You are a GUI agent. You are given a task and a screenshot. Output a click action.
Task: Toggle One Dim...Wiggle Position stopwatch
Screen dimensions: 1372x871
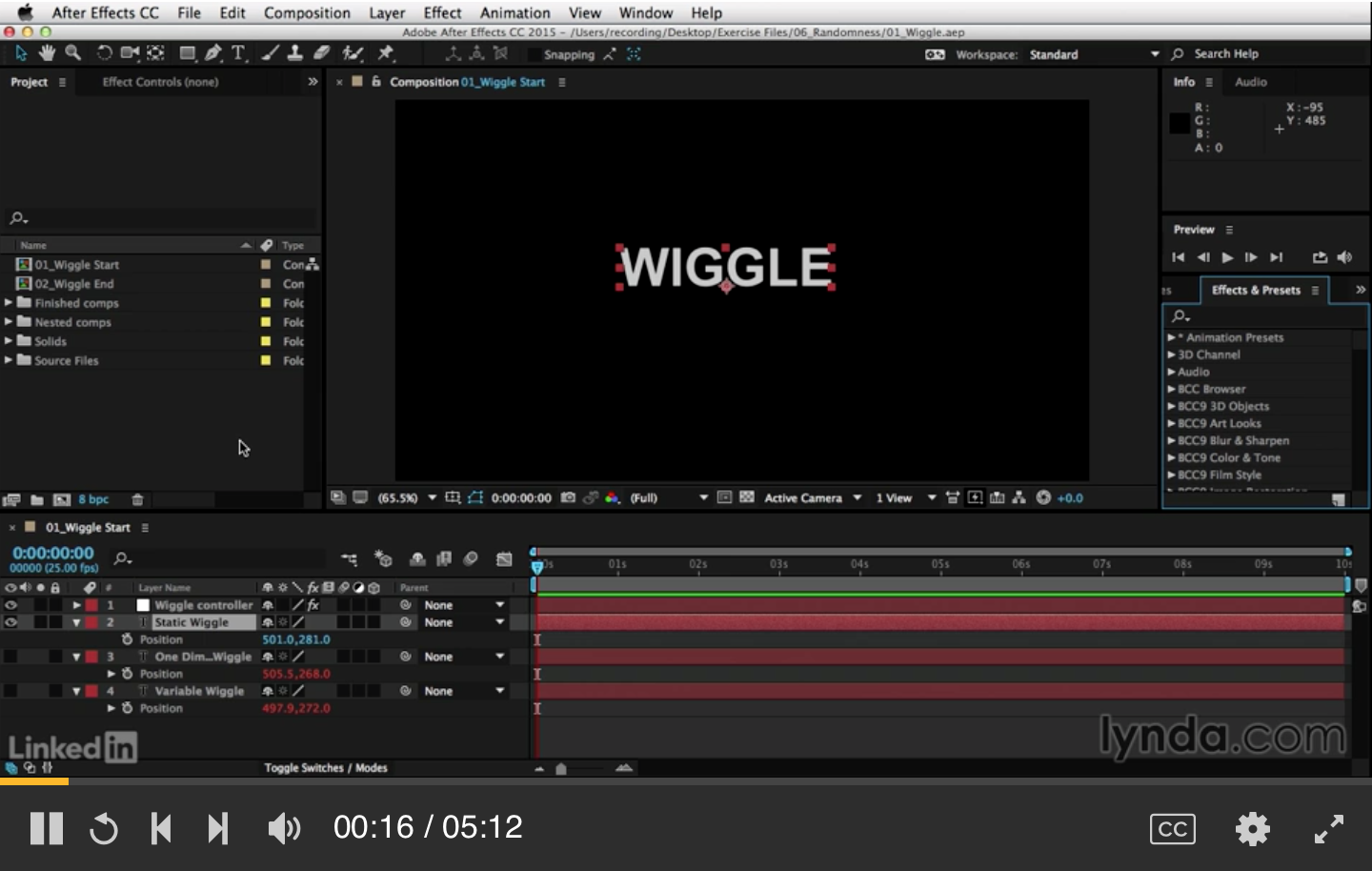127,674
